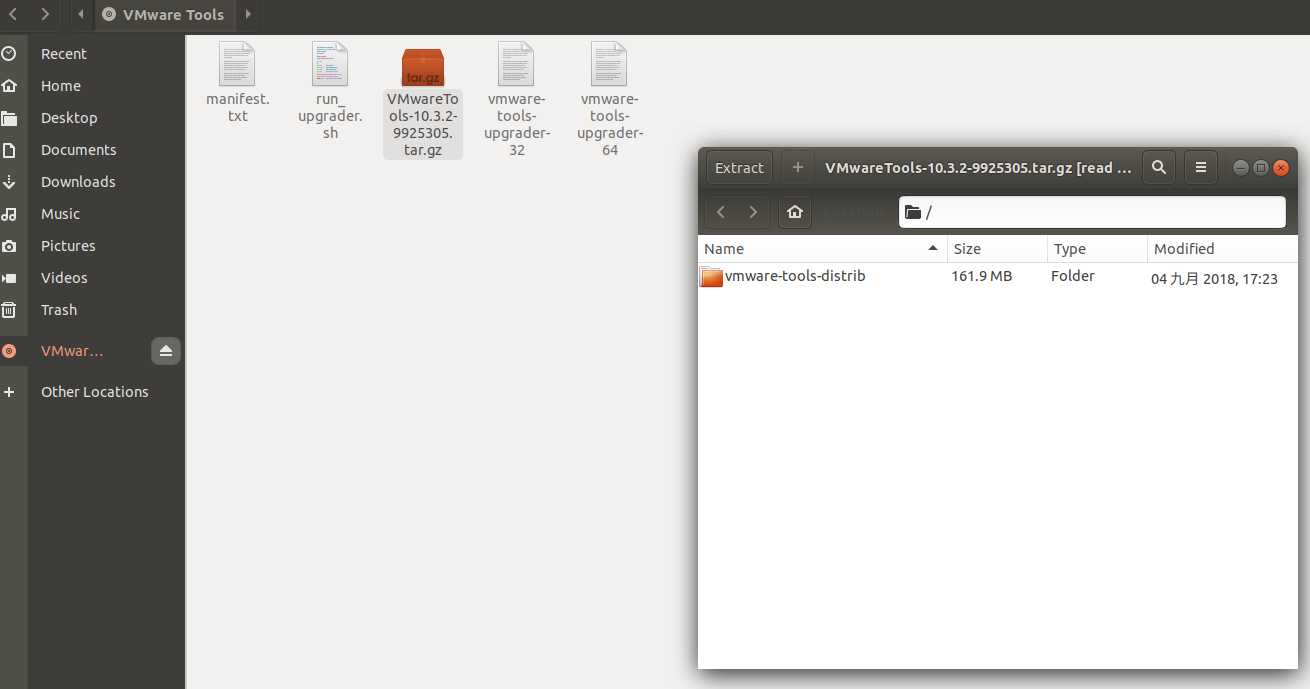Viewport: 1310px width, 689px height.
Task: Sort archive by Name column
Action: (x=822, y=249)
